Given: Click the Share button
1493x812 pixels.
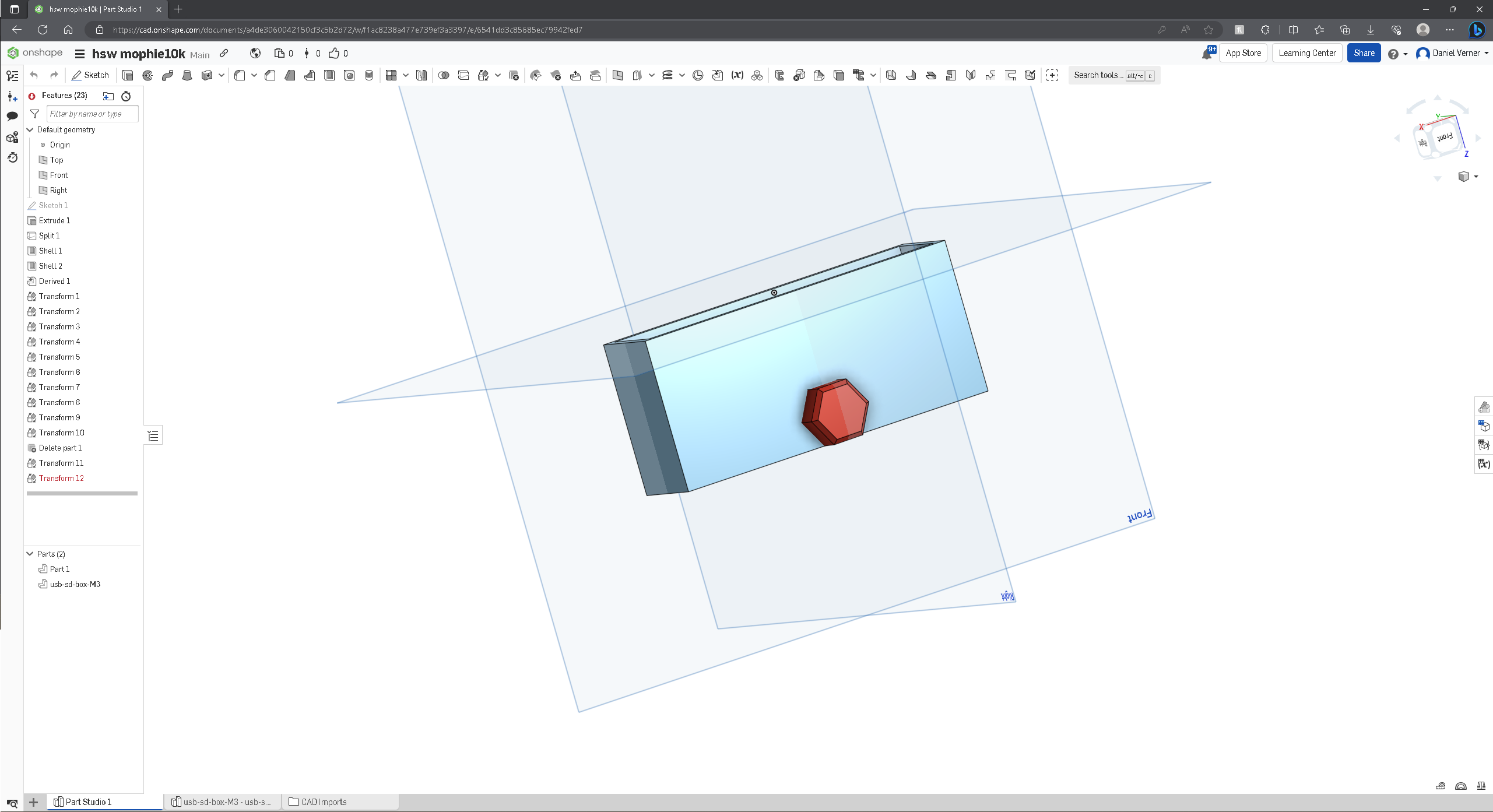Looking at the screenshot, I should (x=1364, y=52).
